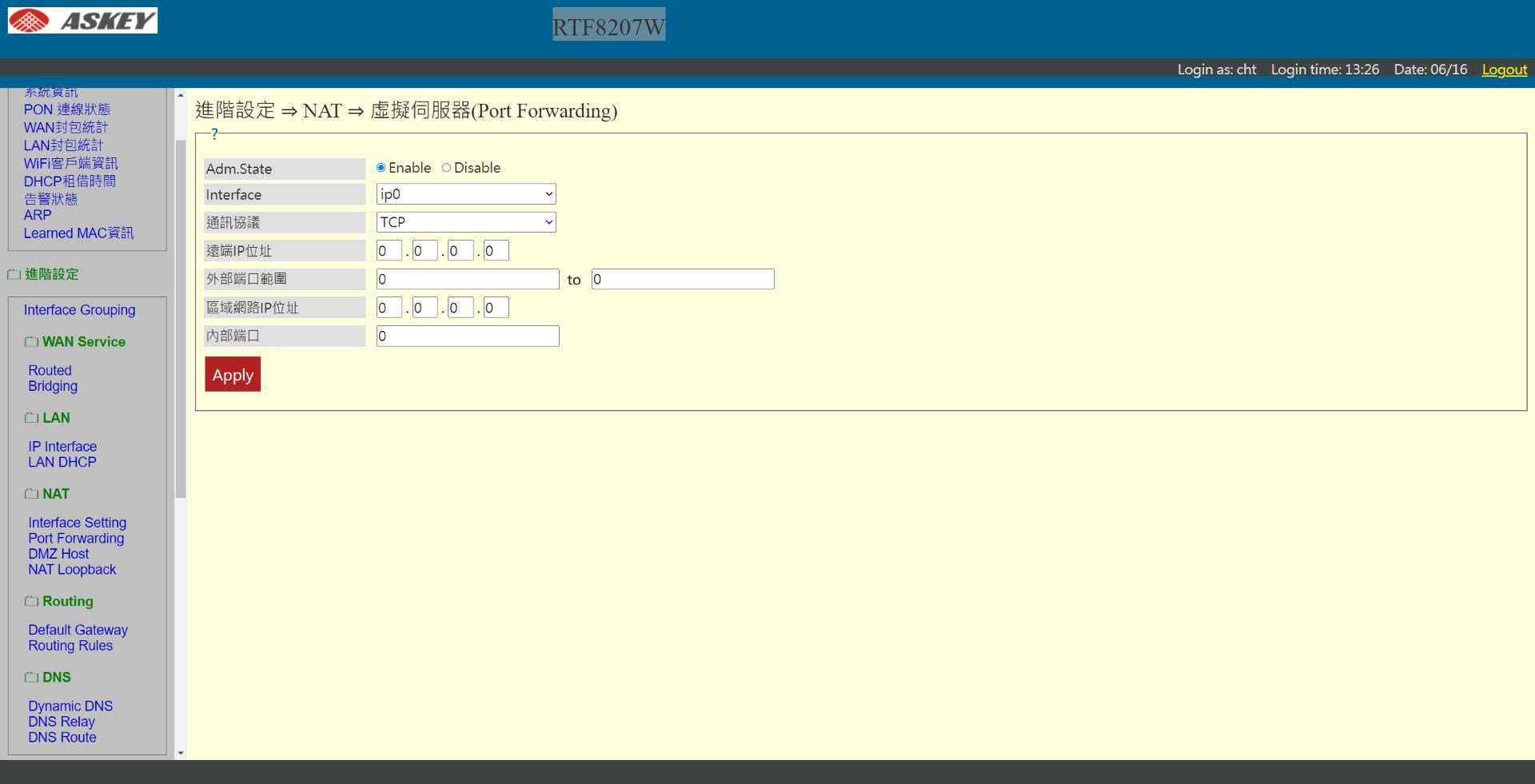1535x784 pixels.
Task: Open Dynamic DNS page
Action: [70, 706]
